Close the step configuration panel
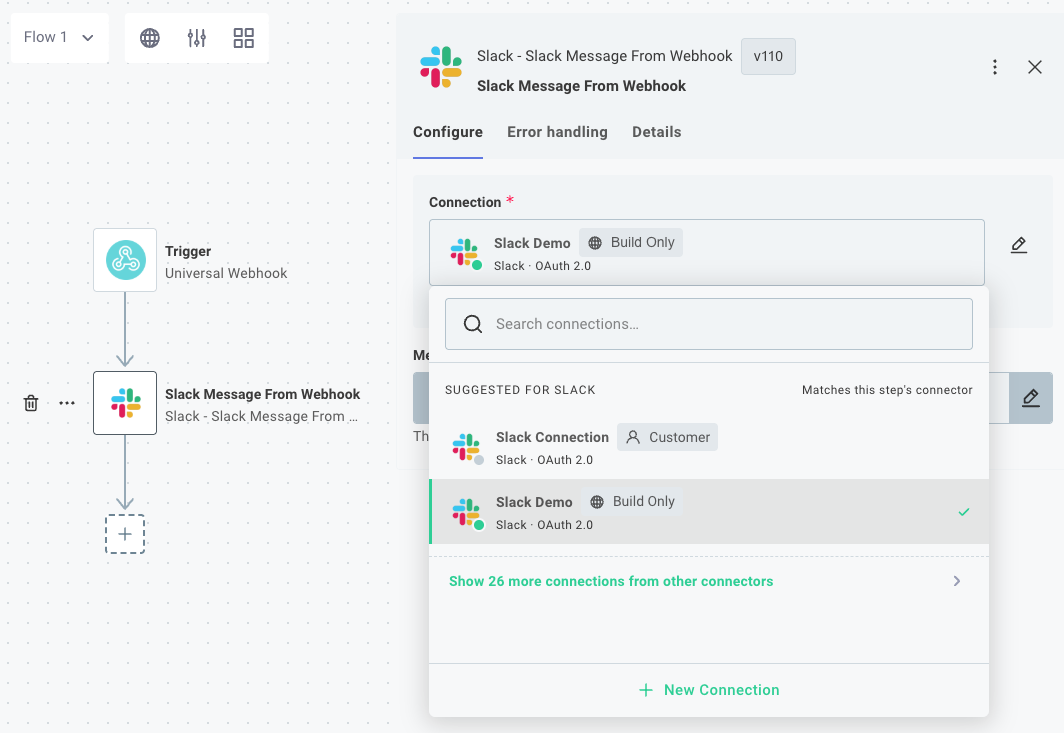The width and height of the screenshot is (1064, 733). 1035,67
